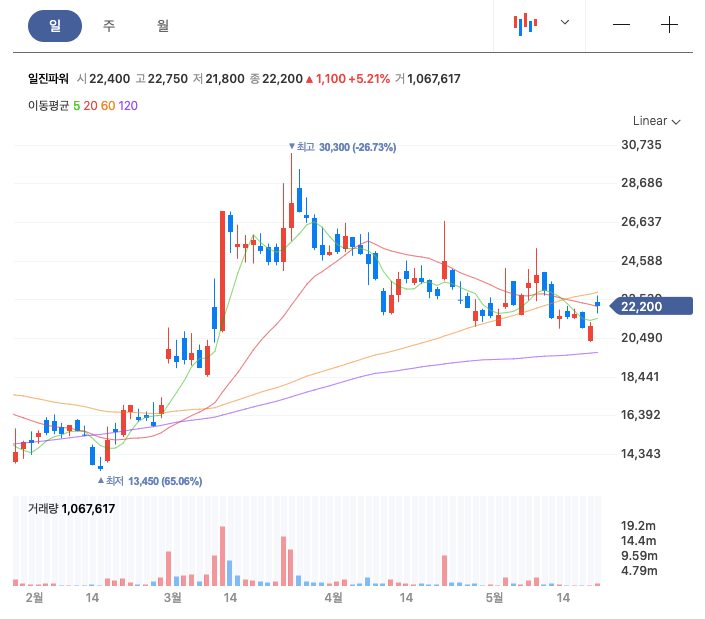
Task: Click the 최저 13,450 low marker
Action: [150, 481]
